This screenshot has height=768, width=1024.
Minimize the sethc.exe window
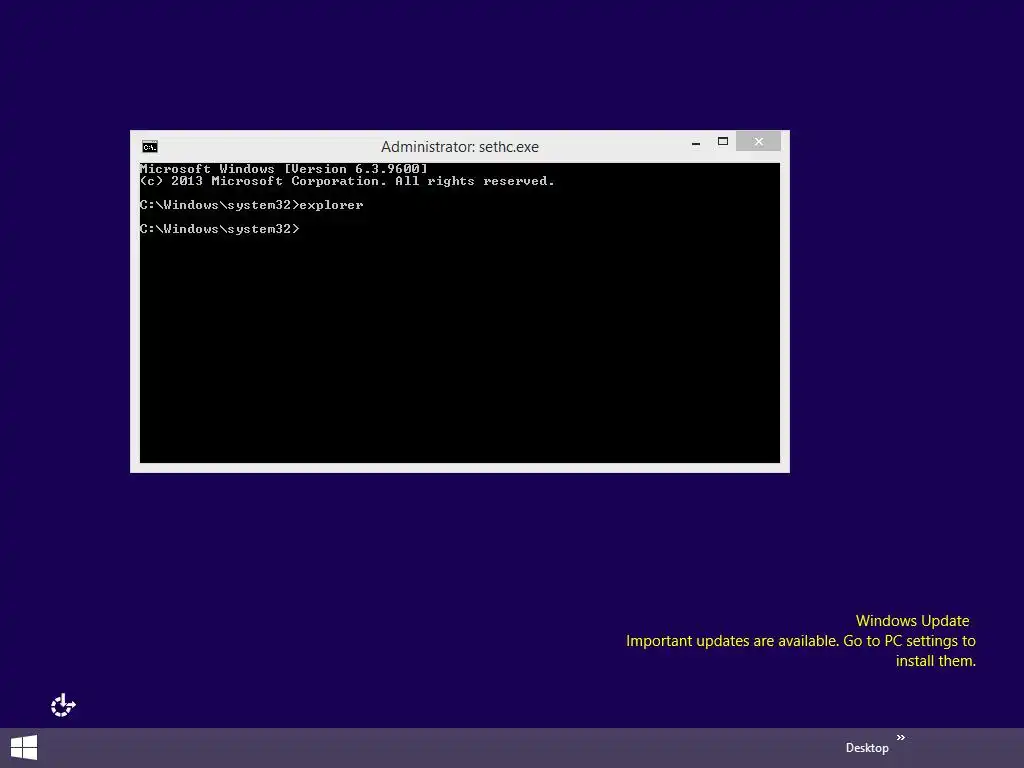coord(696,142)
